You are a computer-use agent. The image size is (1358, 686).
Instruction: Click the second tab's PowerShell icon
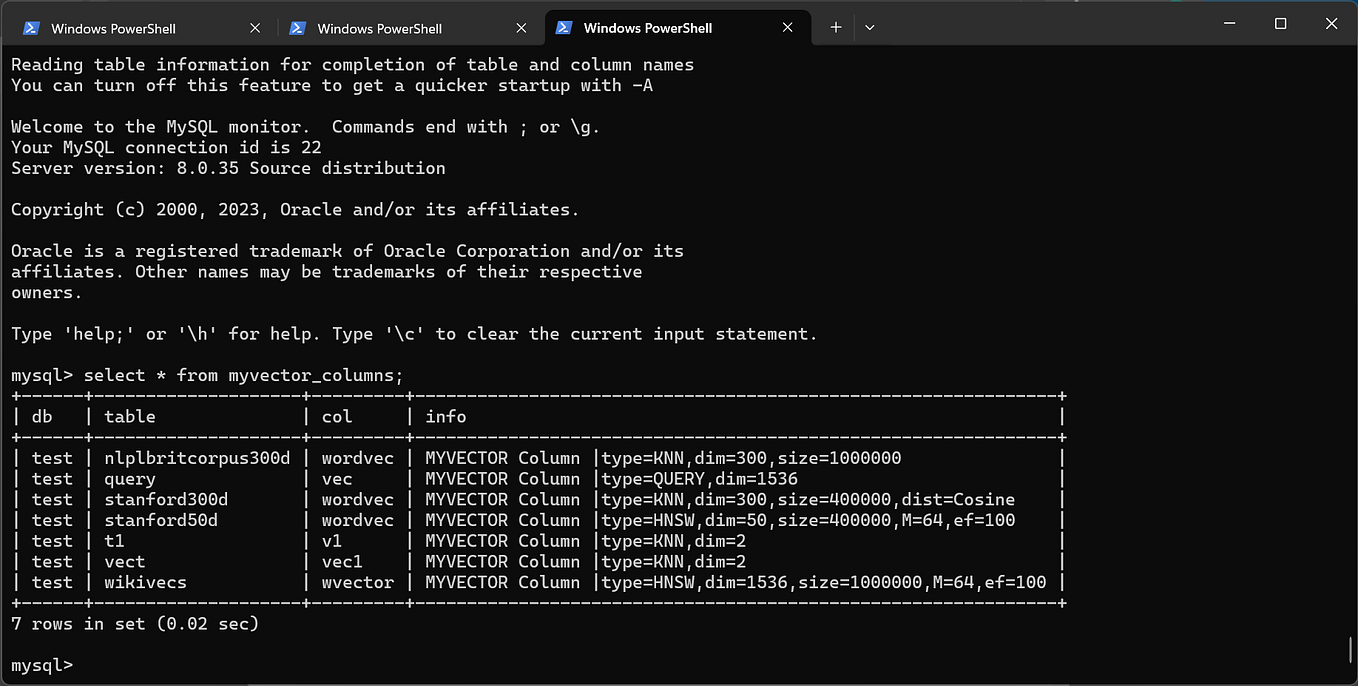click(298, 28)
